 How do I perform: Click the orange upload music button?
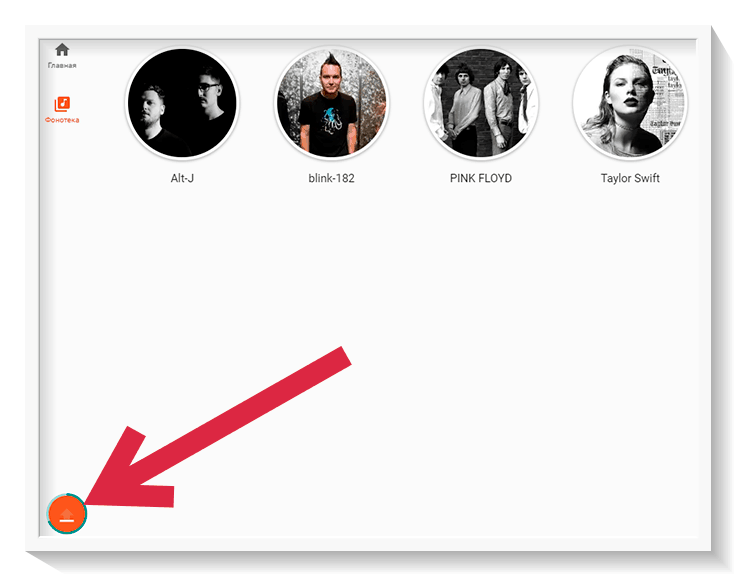67,514
